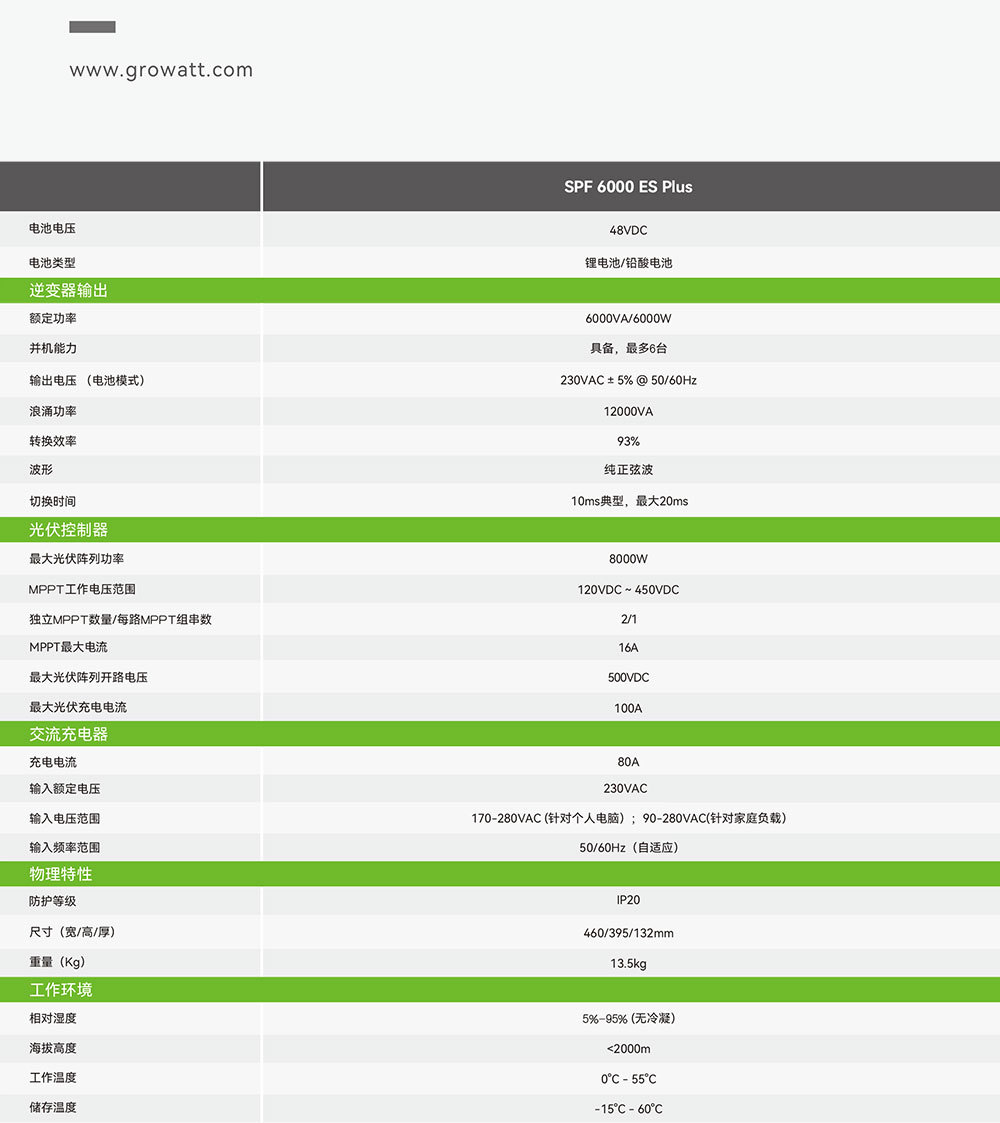Select the 10ms典型，最大20ms value
Screen dimensions: 1000x1123
point(629,501)
